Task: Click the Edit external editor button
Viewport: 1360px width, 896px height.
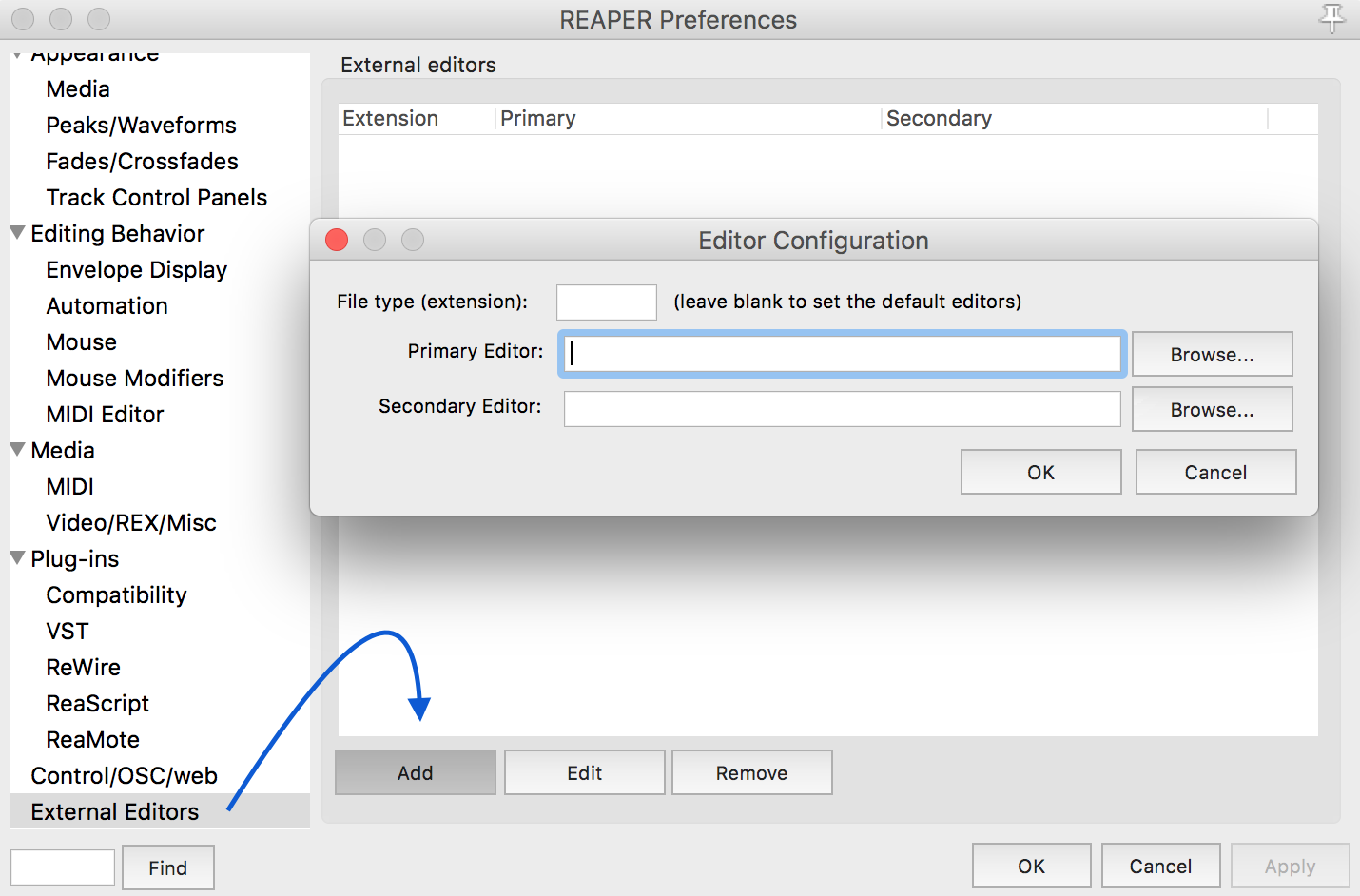Action: tap(585, 772)
